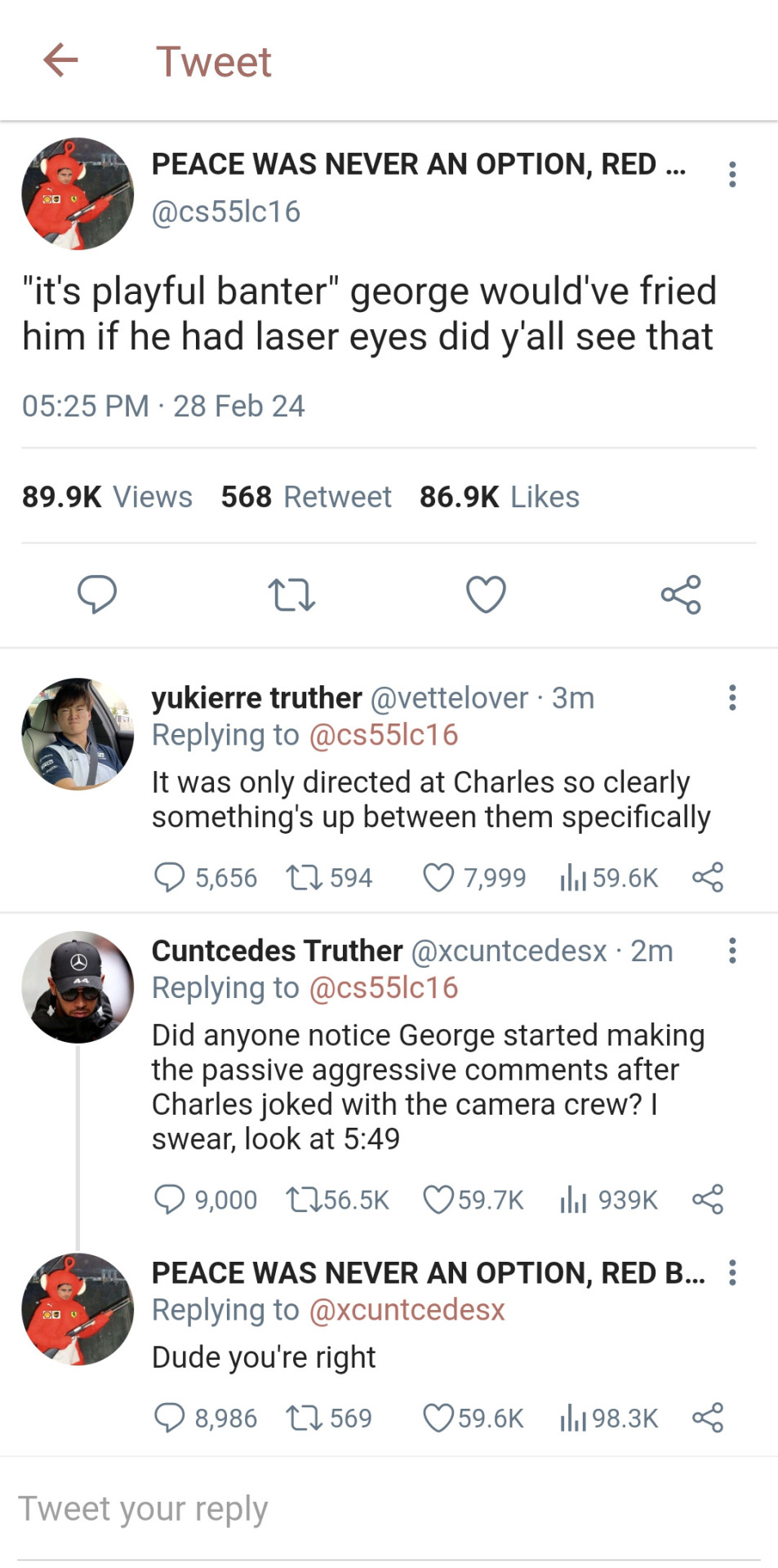This screenshot has width=778, height=1568.
Task: Share the 'Dude you're right' reply
Action: (x=708, y=1418)
